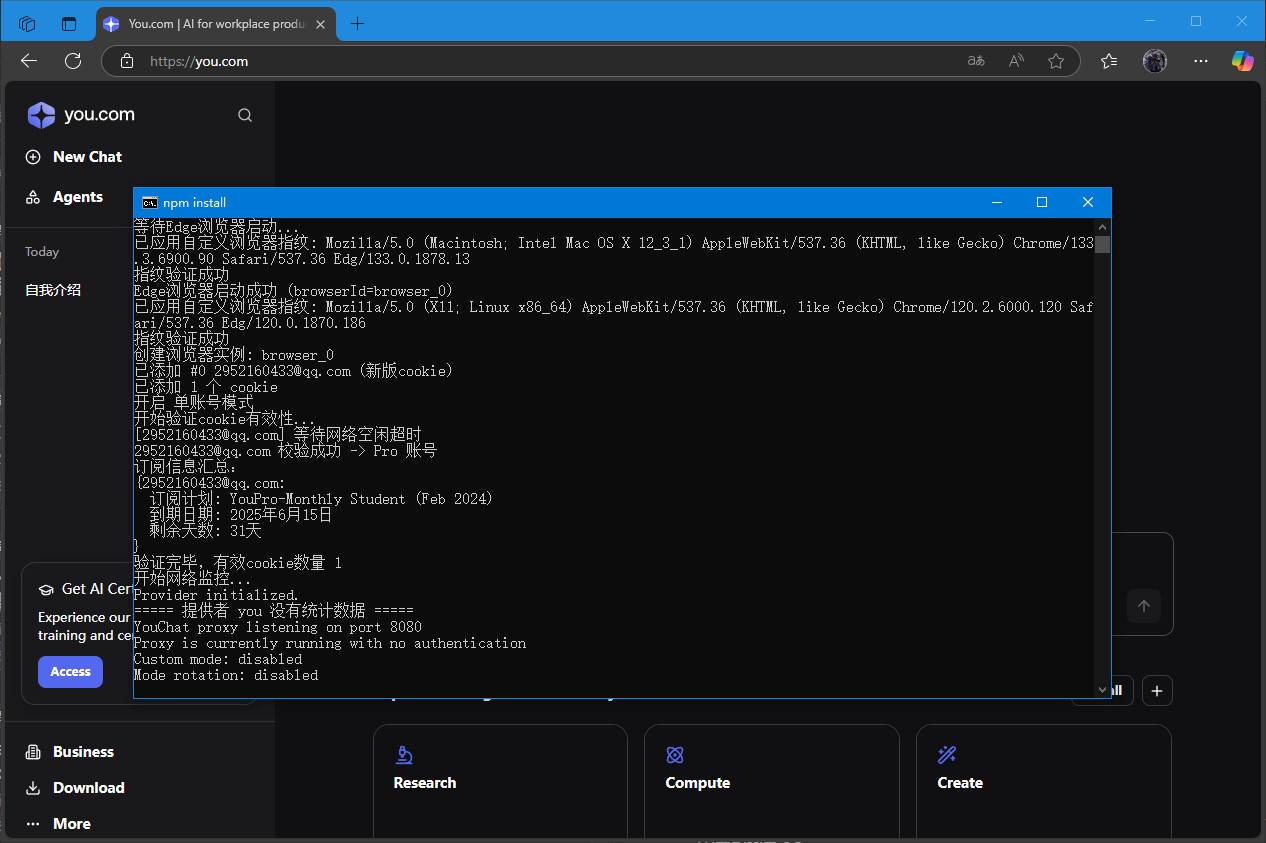The width and height of the screenshot is (1266, 843).
Task: Click the blue Access button
Action: pos(70,672)
